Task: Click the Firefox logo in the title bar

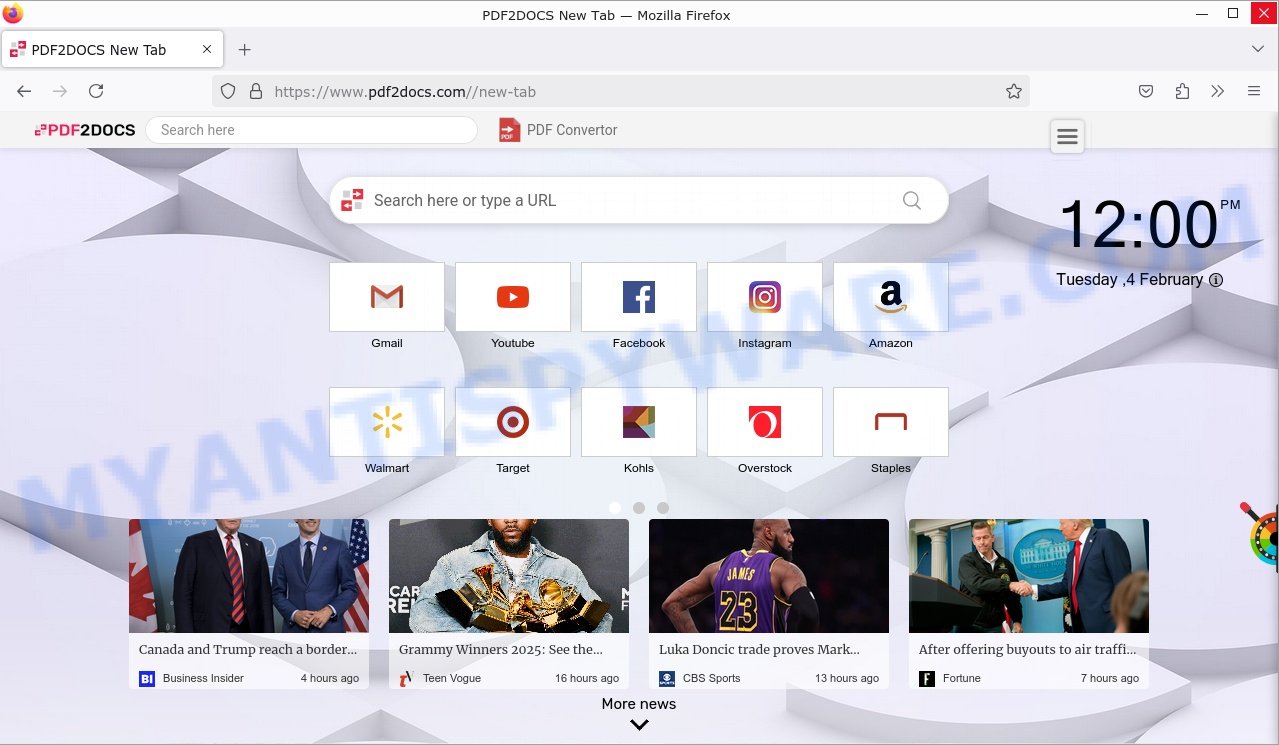Action: pos(13,14)
